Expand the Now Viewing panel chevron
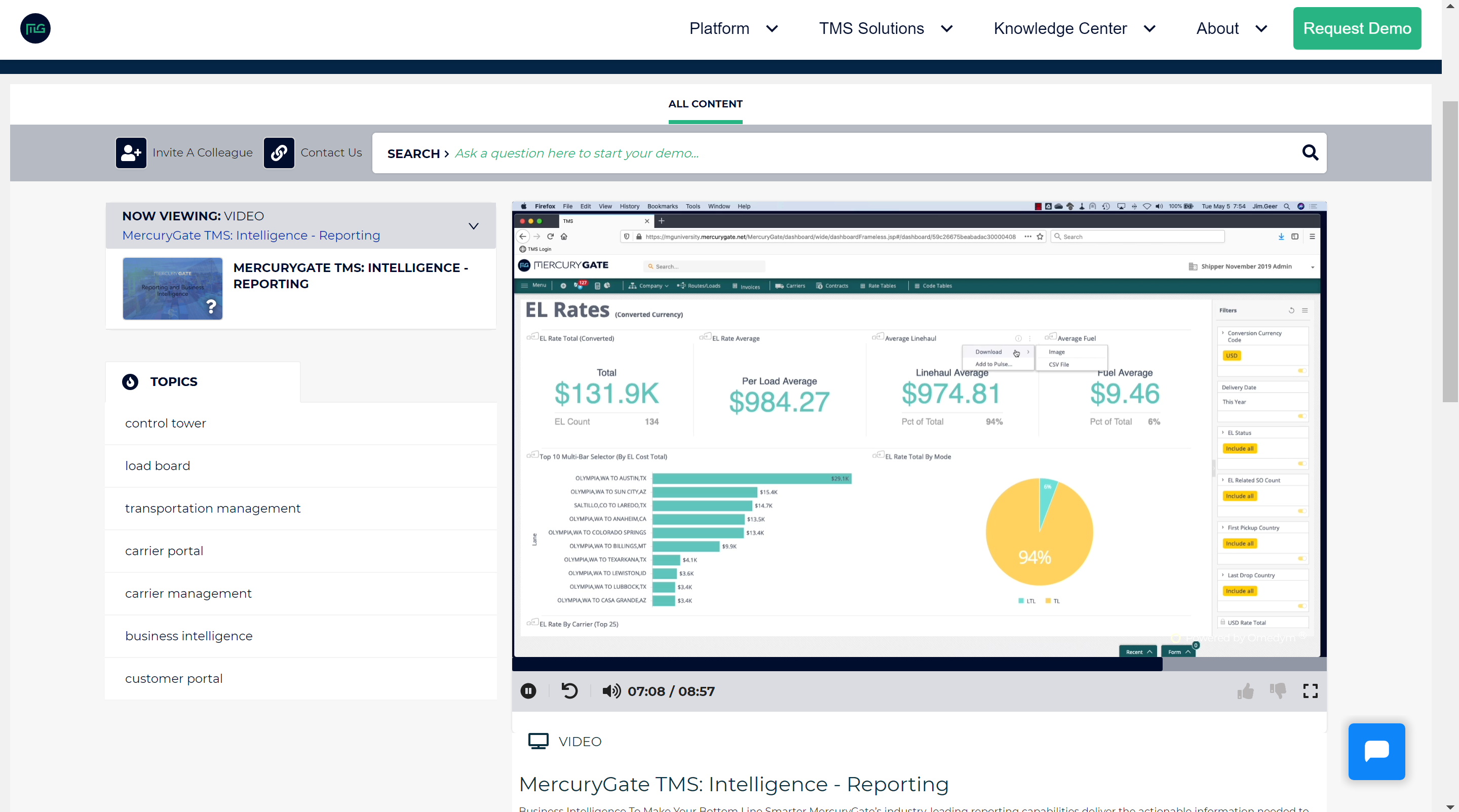Screen dimensions: 1459x812 pyautogui.click(x=474, y=226)
